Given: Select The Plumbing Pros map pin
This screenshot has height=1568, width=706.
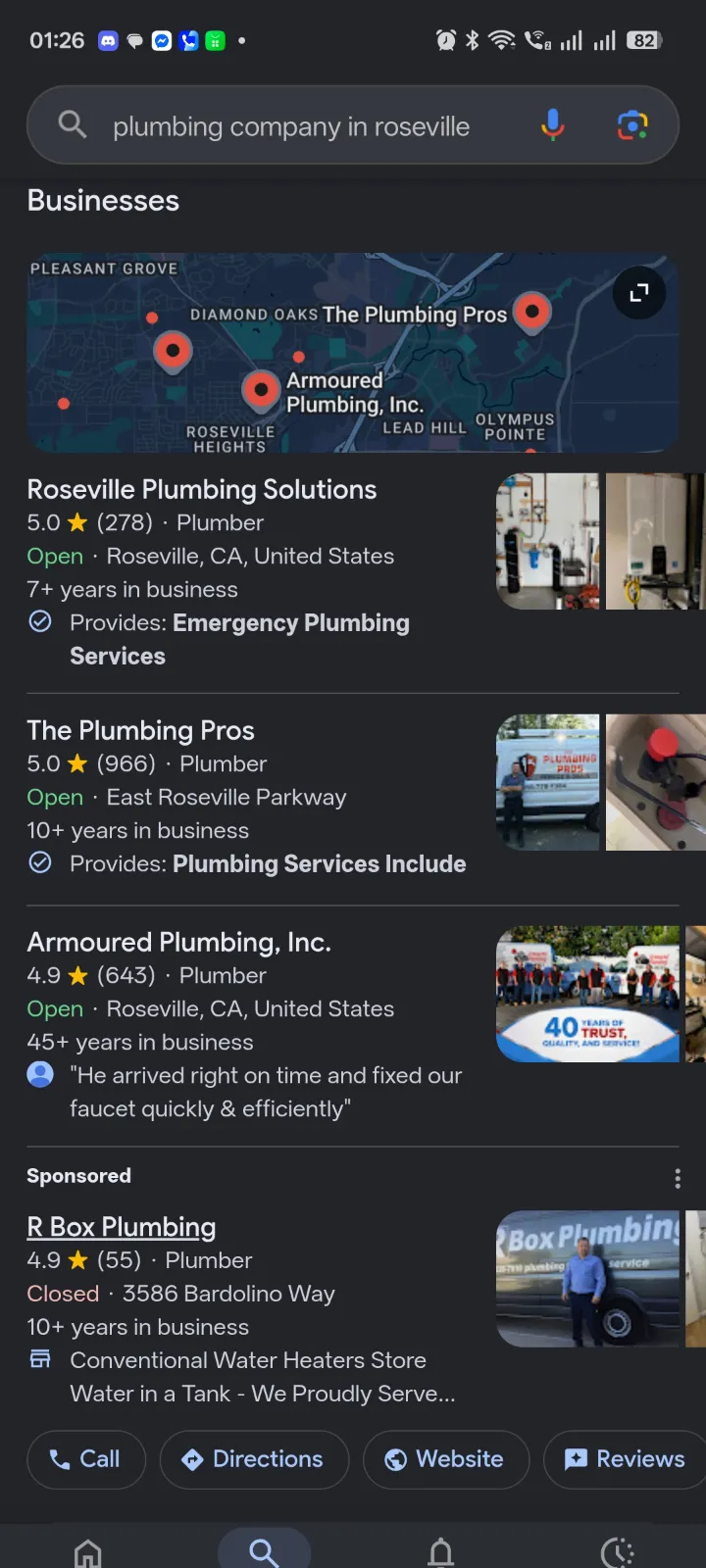Looking at the screenshot, I should 531,314.
